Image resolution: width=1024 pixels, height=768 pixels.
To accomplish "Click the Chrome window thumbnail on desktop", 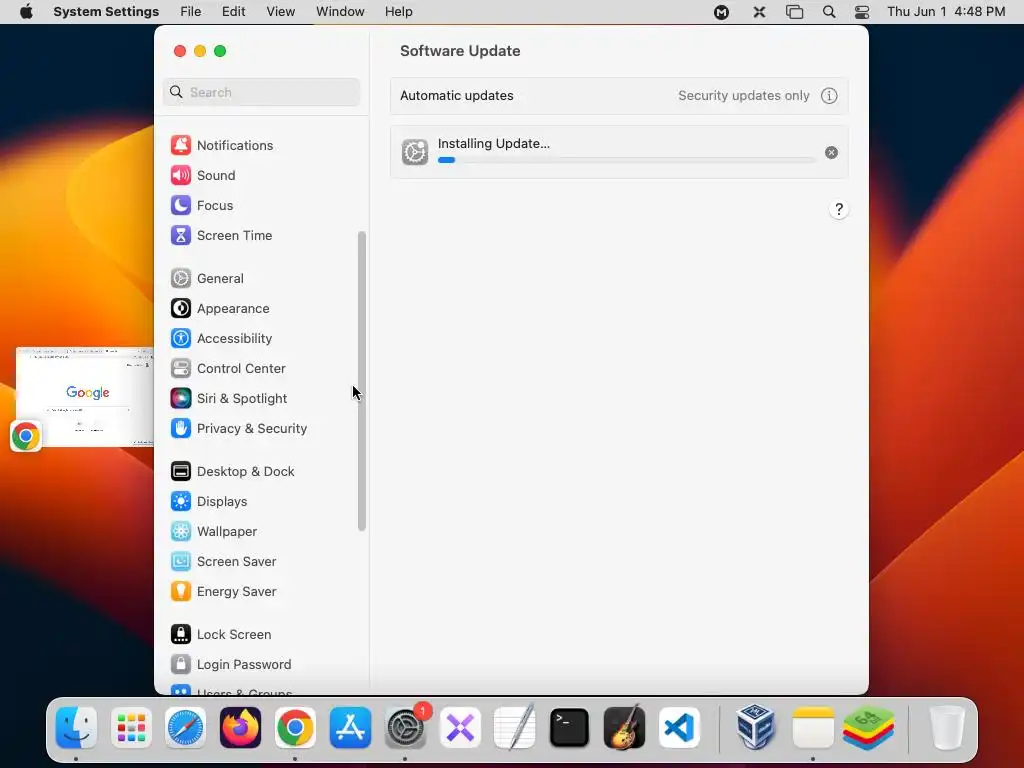I will tap(84, 397).
